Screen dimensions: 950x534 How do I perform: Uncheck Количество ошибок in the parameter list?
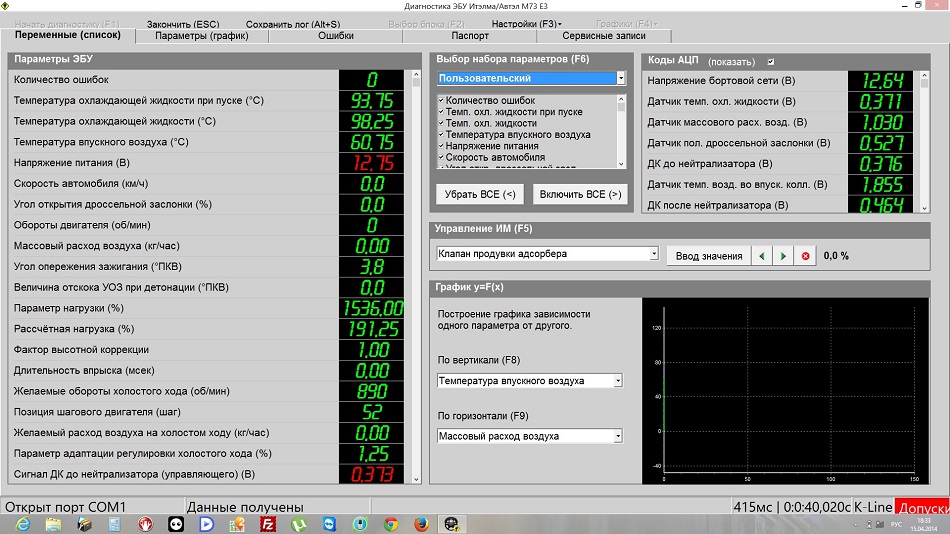tap(441, 100)
